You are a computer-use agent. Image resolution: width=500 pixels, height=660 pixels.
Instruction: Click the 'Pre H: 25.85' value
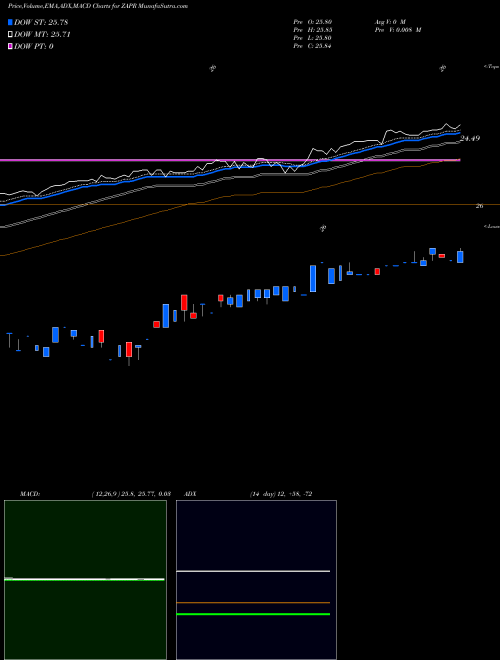(x=313, y=30)
